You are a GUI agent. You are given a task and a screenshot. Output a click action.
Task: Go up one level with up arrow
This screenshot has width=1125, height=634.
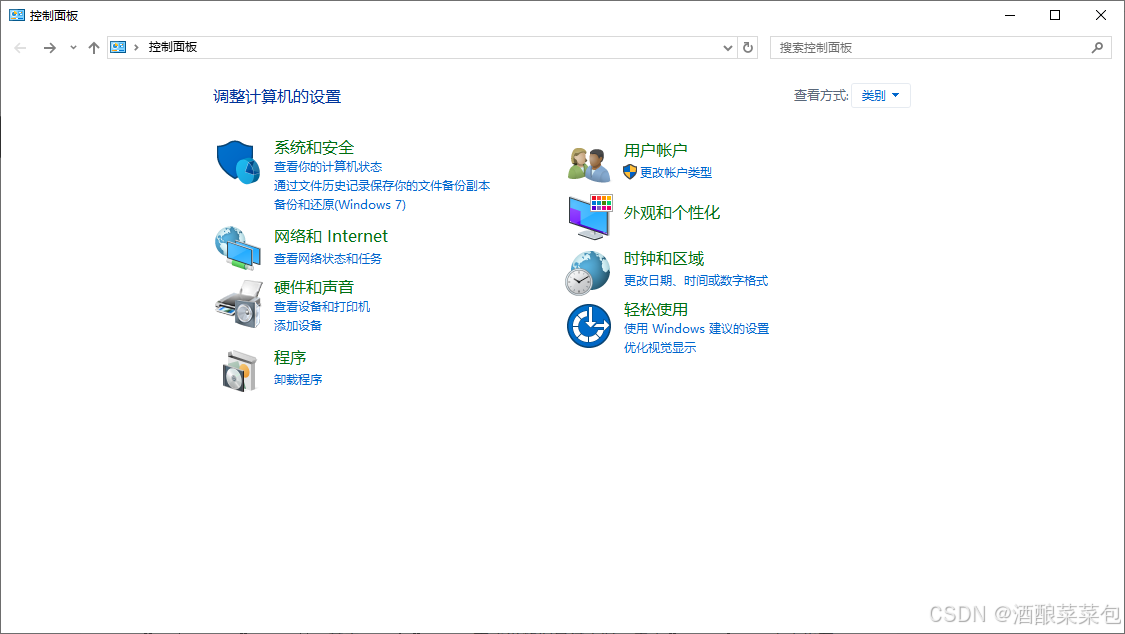(x=93, y=48)
